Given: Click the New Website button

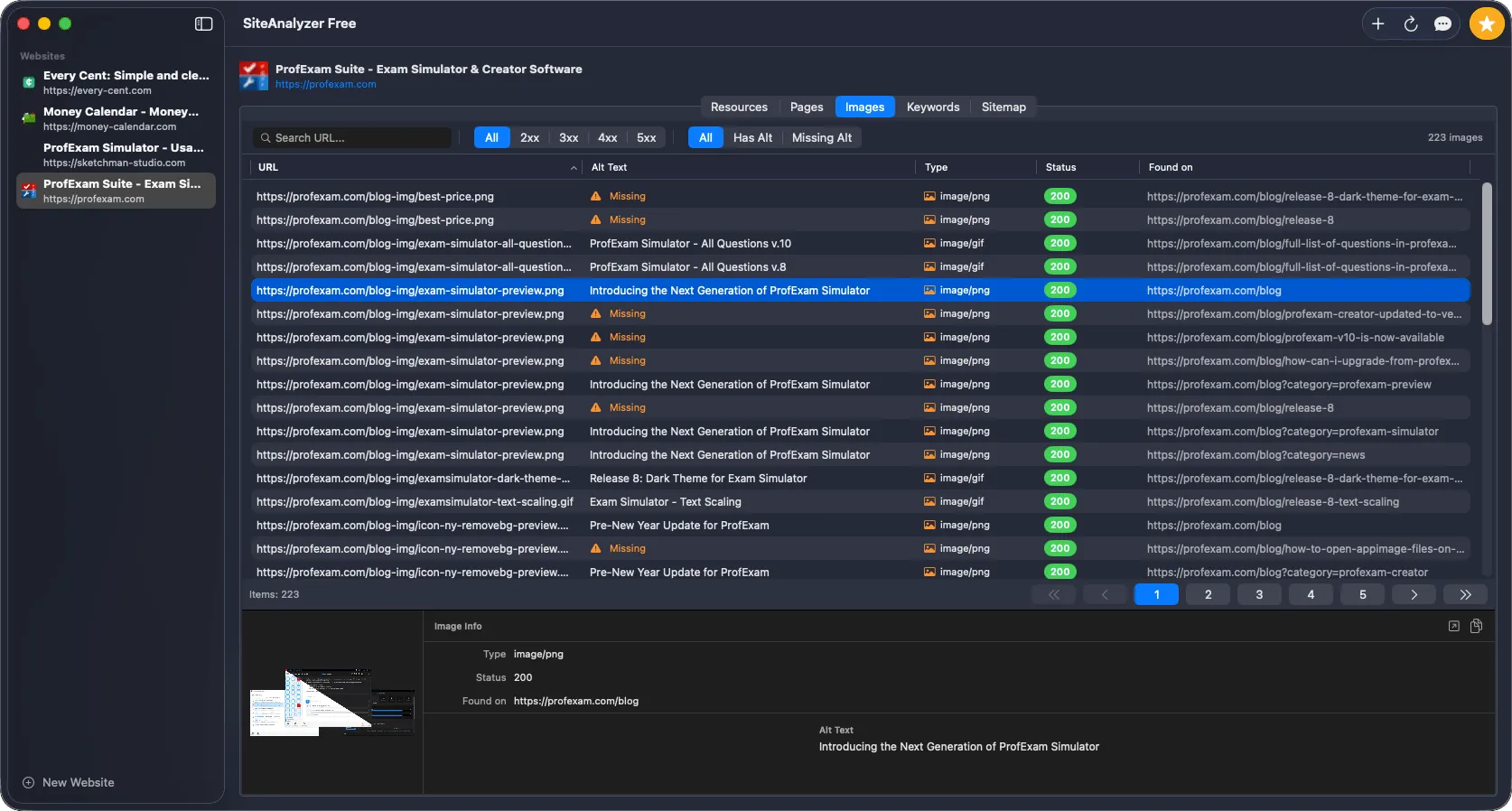Looking at the screenshot, I should pos(69,783).
